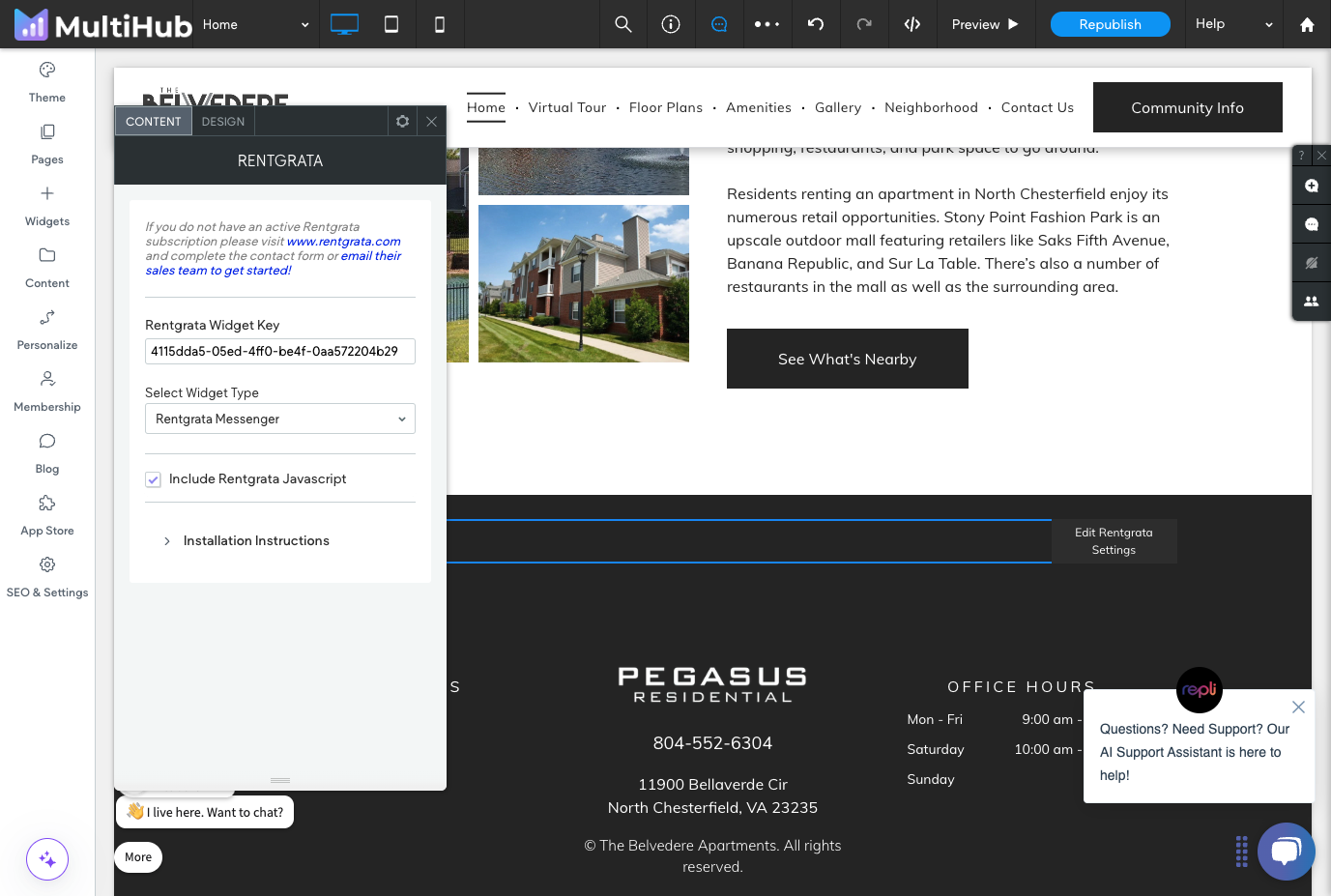Click the Republish button
Image resolution: width=1331 pixels, height=896 pixels.
[x=1111, y=24]
